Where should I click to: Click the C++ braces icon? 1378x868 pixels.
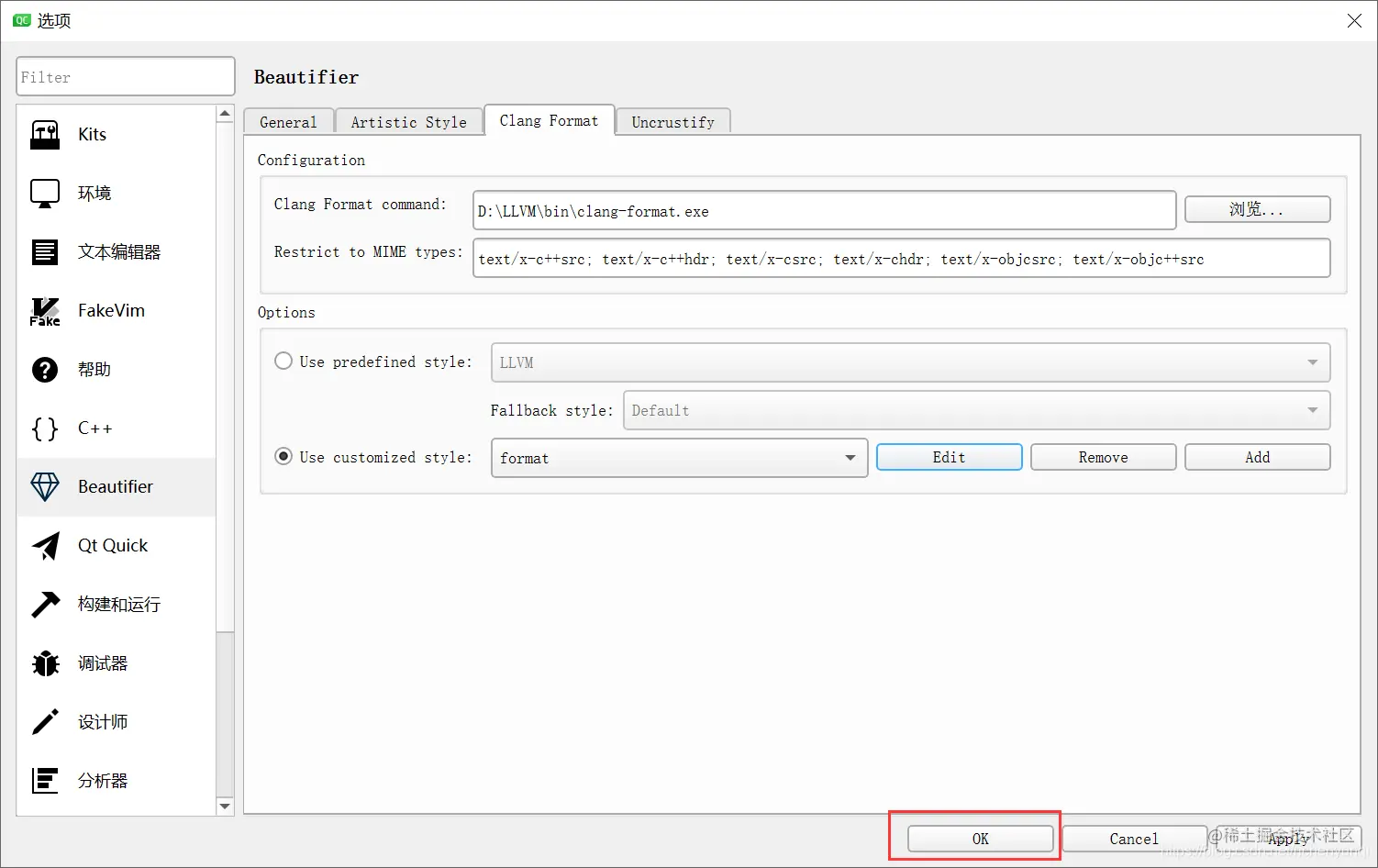45,428
